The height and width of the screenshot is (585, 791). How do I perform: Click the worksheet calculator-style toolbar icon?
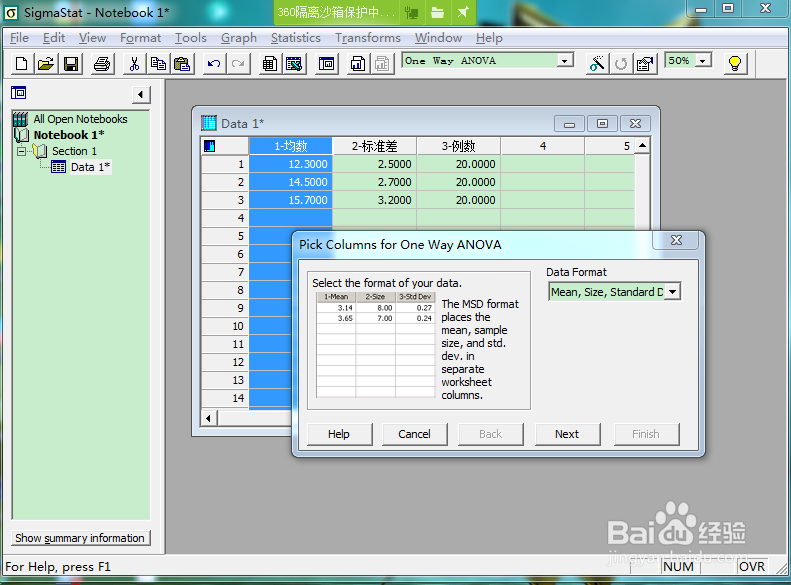click(270, 64)
